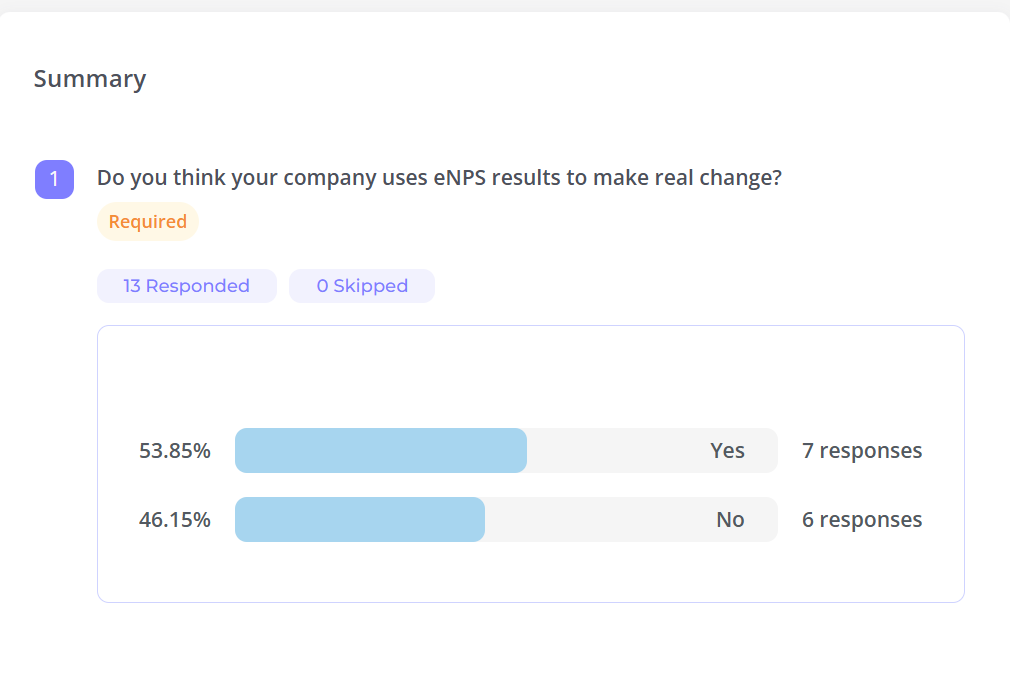The image size is (1010, 676).
Task: Click the question number 1 badge
Action: pyautogui.click(x=54, y=179)
